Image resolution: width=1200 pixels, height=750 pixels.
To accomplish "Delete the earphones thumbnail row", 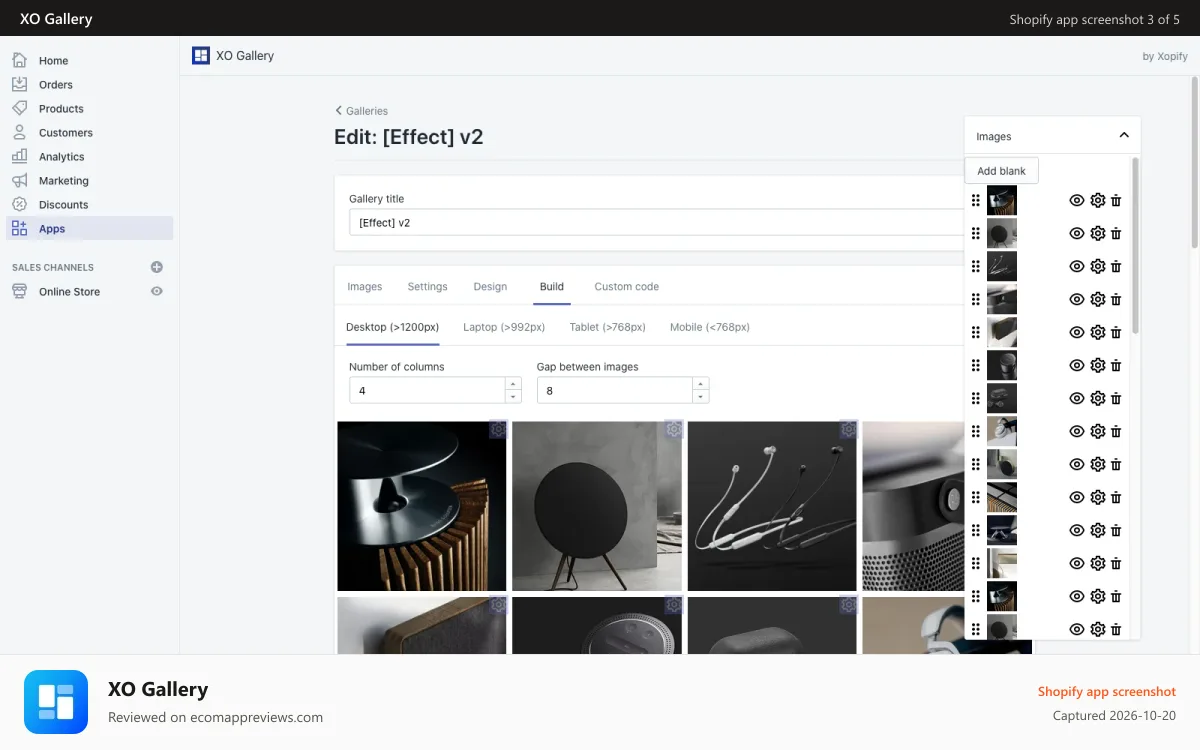I will 1116,266.
